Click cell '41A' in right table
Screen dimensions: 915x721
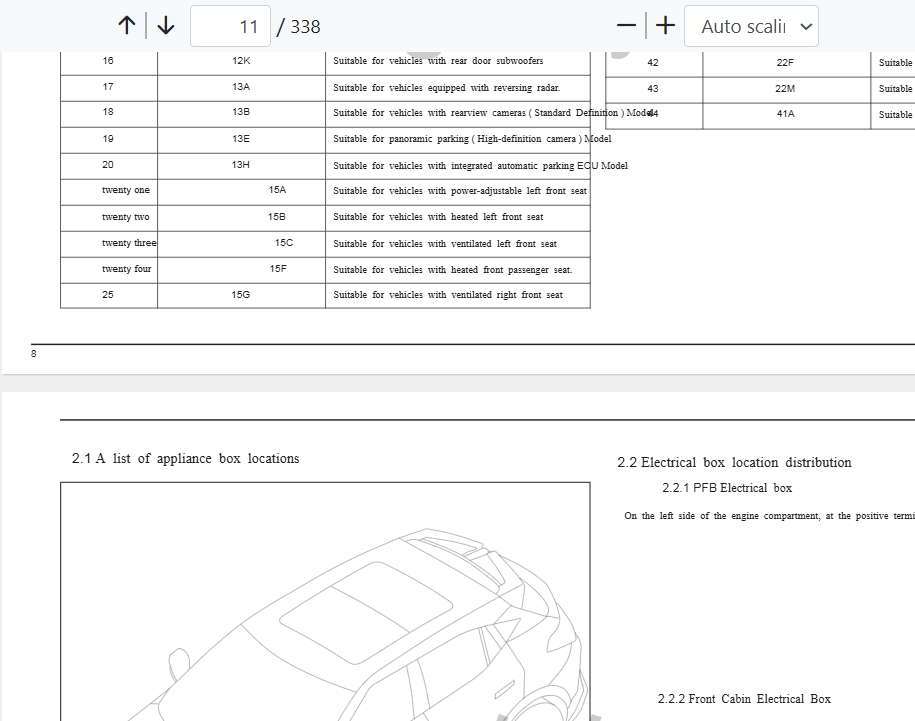pyautogui.click(x=785, y=114)
